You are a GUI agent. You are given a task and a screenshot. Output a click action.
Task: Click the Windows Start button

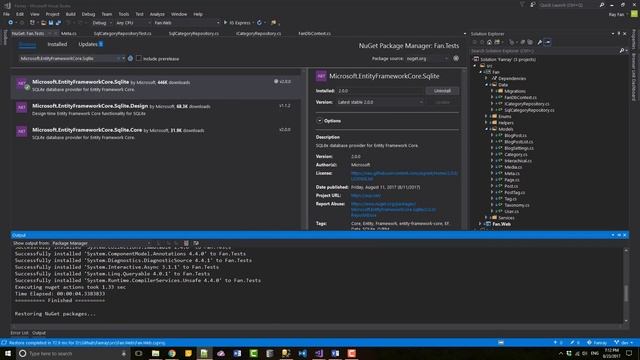coord(8,353)
